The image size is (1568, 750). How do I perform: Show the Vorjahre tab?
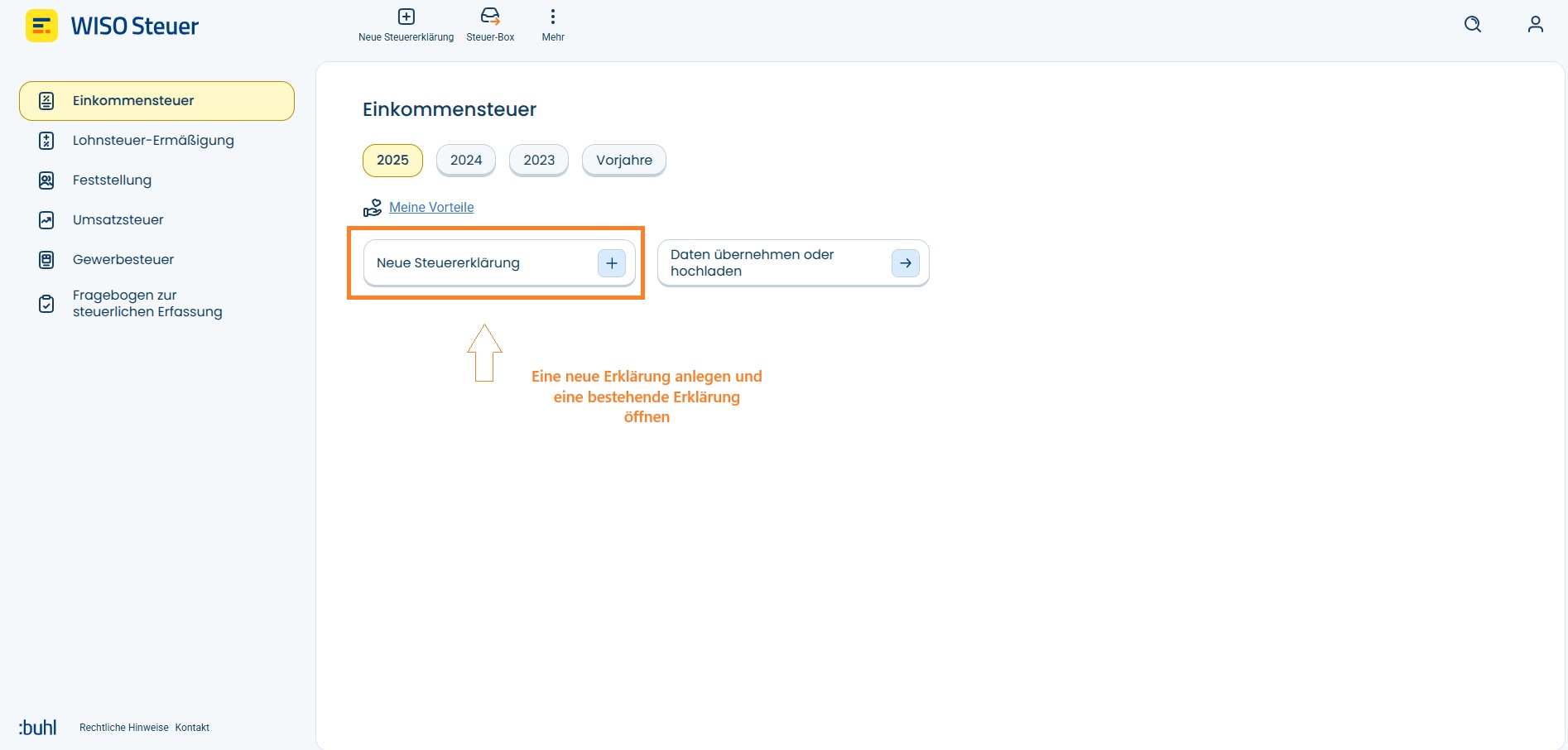(624, 161)
